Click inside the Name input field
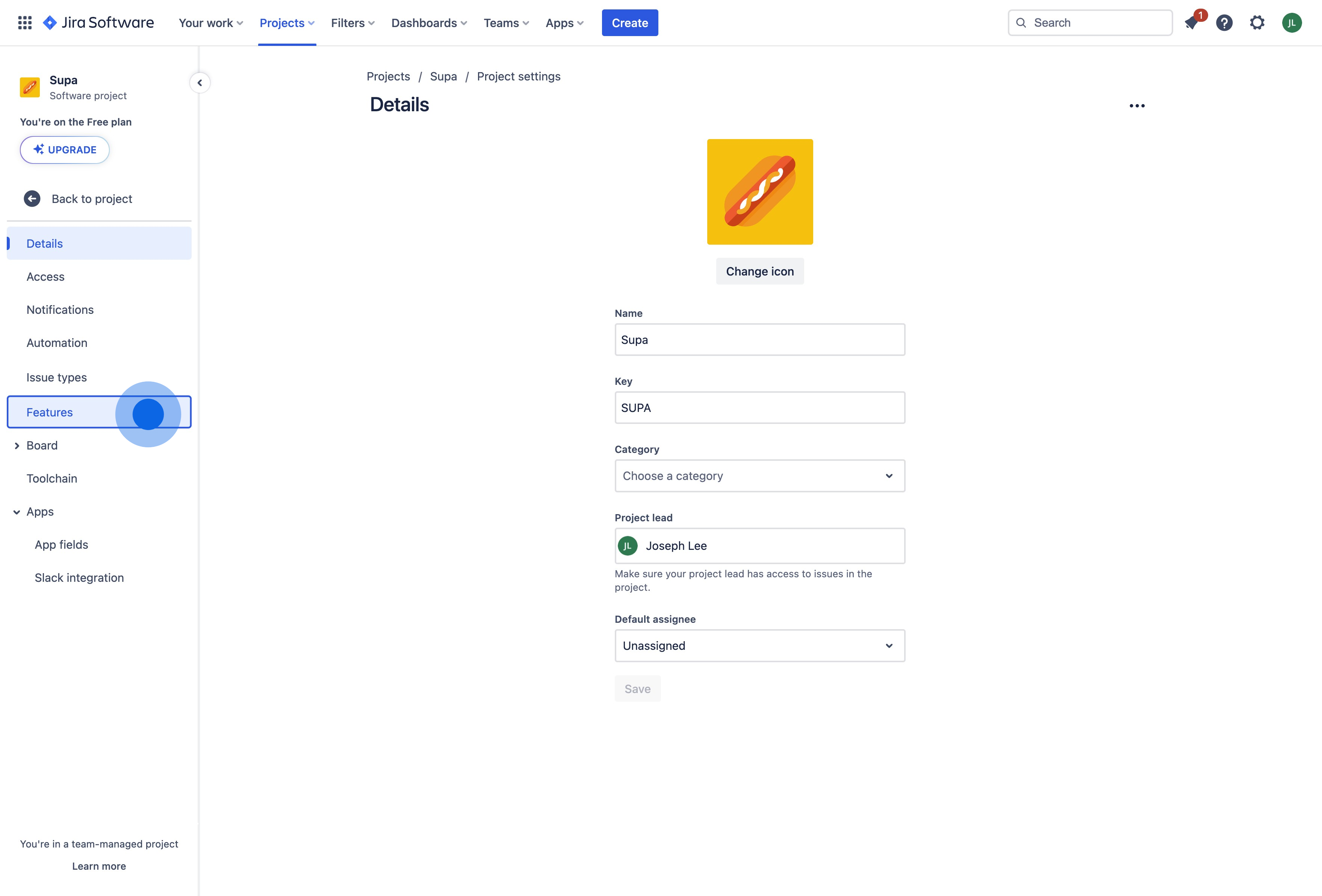Image resolution: width=1322 pixels, height=896 pixels. pos(759,340)
